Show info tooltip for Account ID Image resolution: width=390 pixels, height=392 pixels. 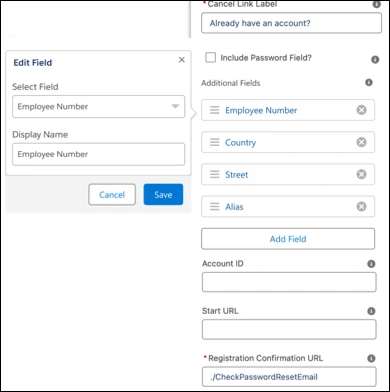point(371,264)
